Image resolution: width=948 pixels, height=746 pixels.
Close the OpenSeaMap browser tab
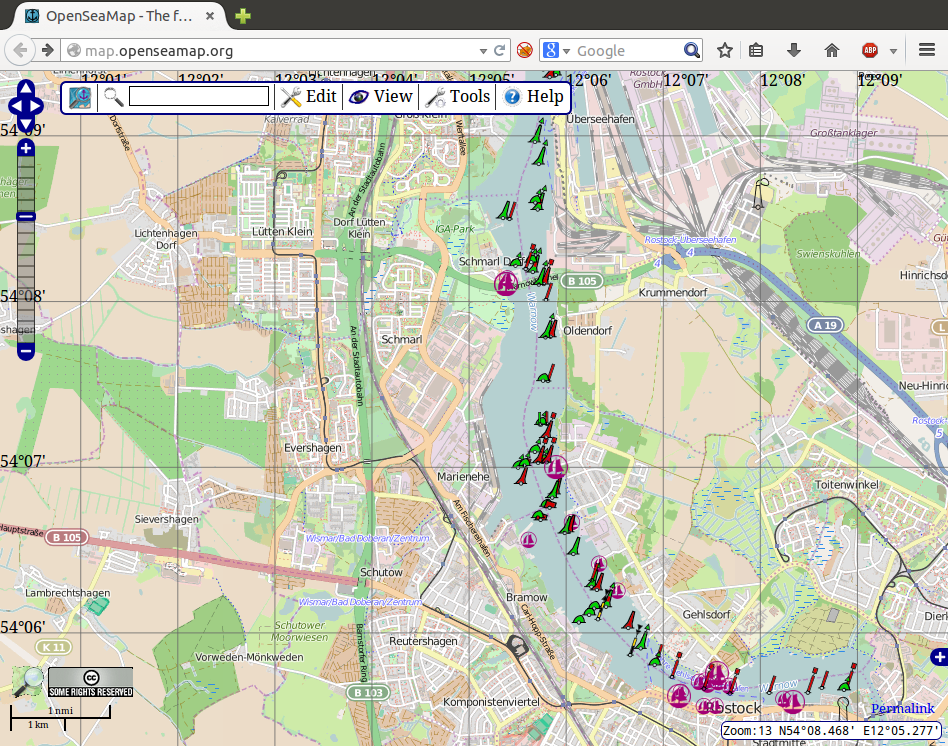tap(210, 16)
